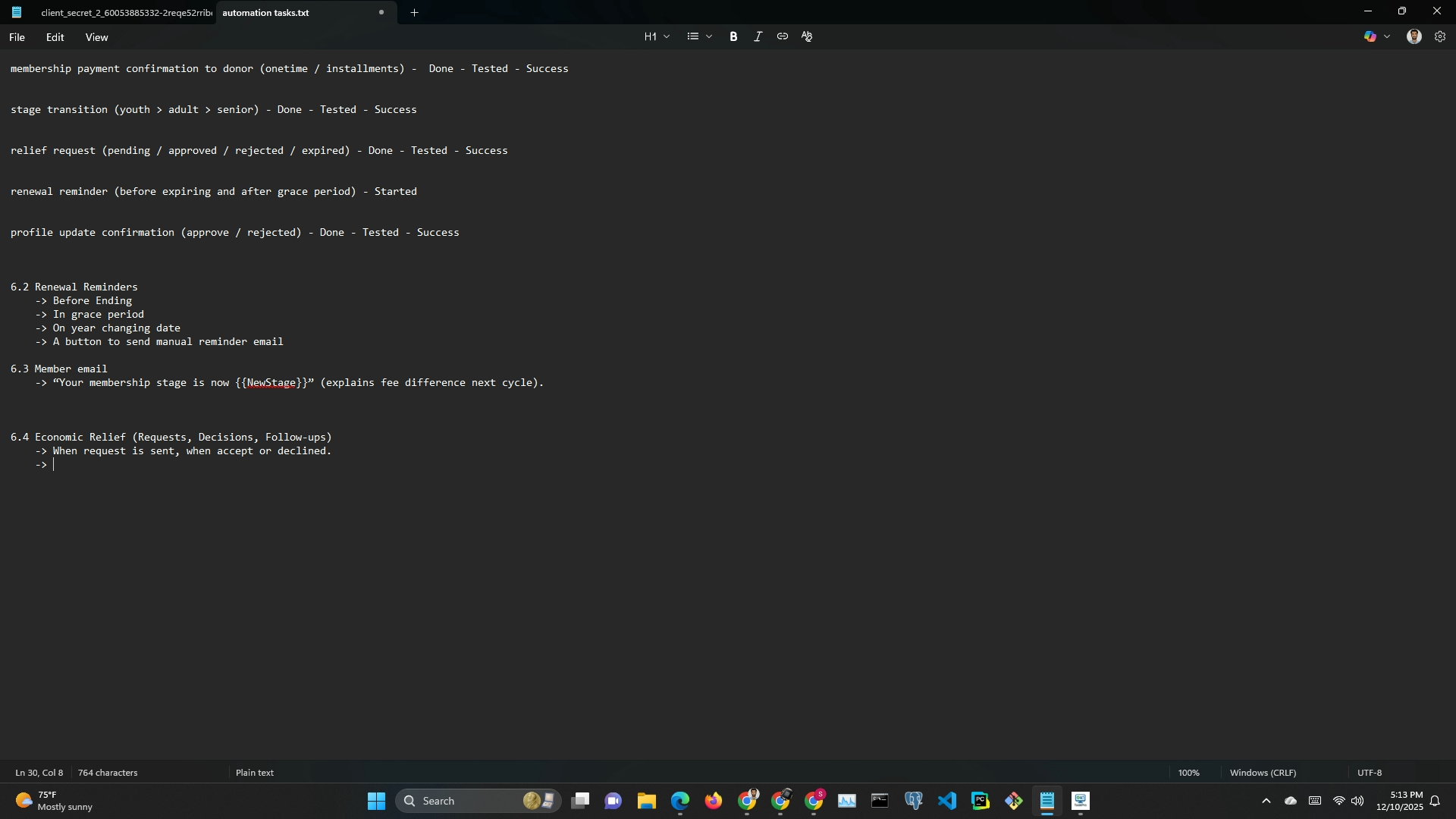This screenshot has width=1456, height=819.
Task: Open the File menu
Action: pos(17,37)
